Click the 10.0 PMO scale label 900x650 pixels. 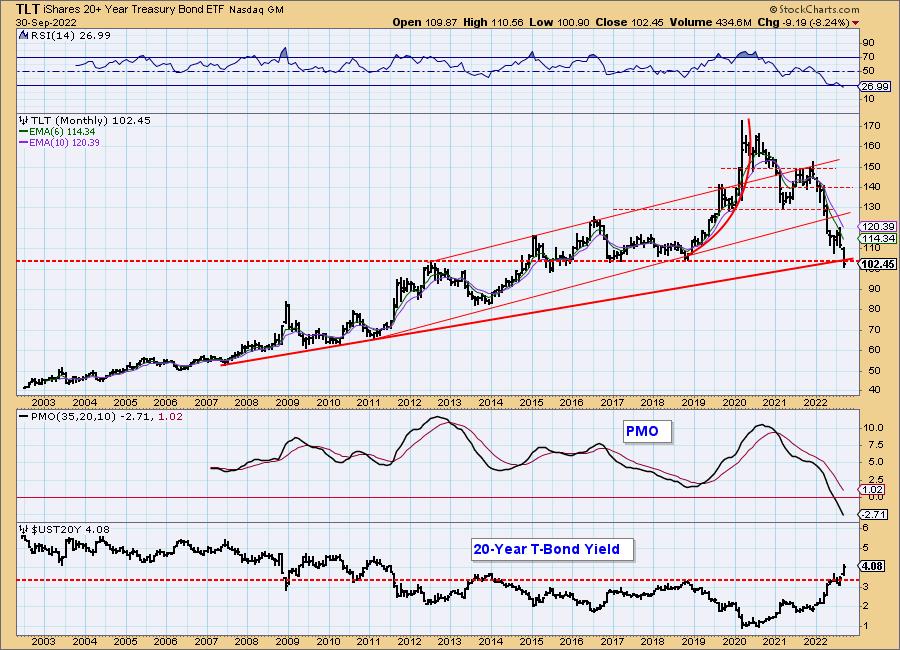(872, 428)
